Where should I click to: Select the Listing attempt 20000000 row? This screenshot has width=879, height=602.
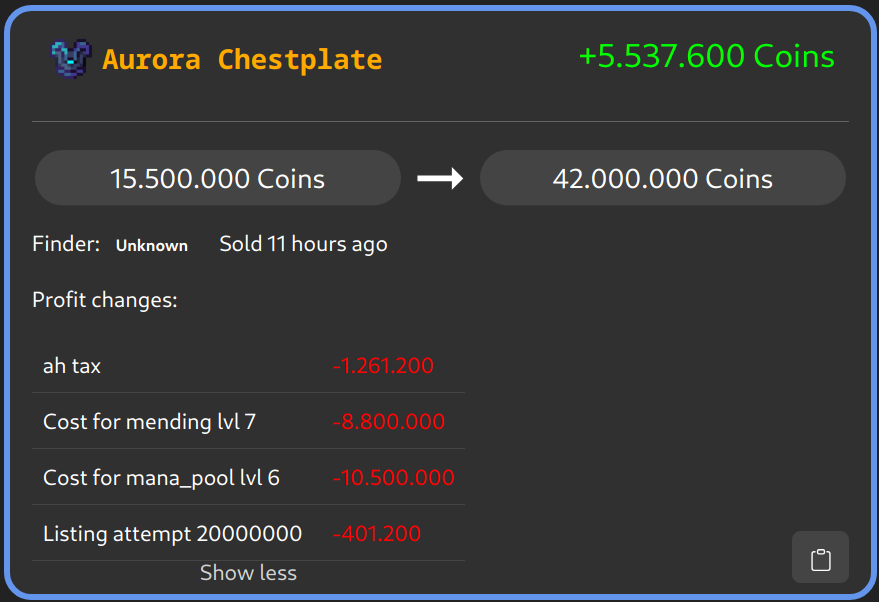click(172, 534)
